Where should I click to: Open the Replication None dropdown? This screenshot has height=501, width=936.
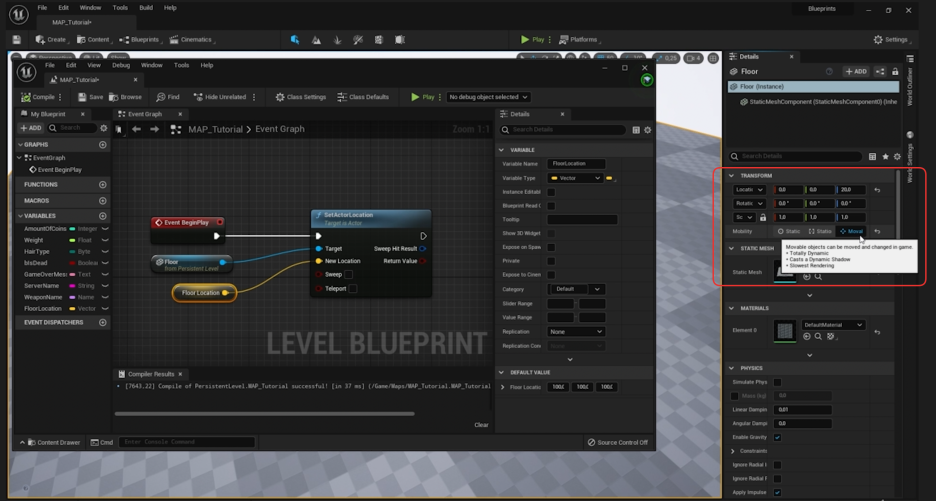point(575,332)
